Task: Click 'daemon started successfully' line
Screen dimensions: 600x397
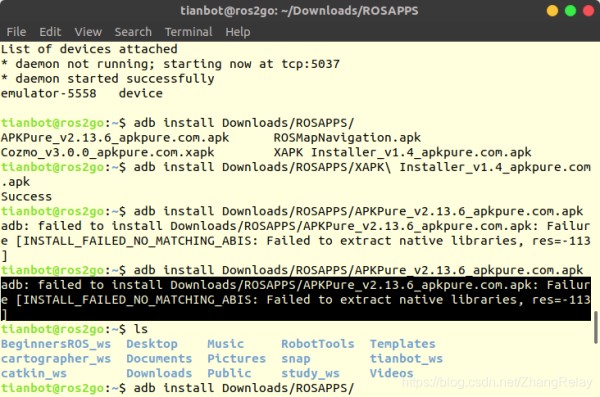Action: 108,79
